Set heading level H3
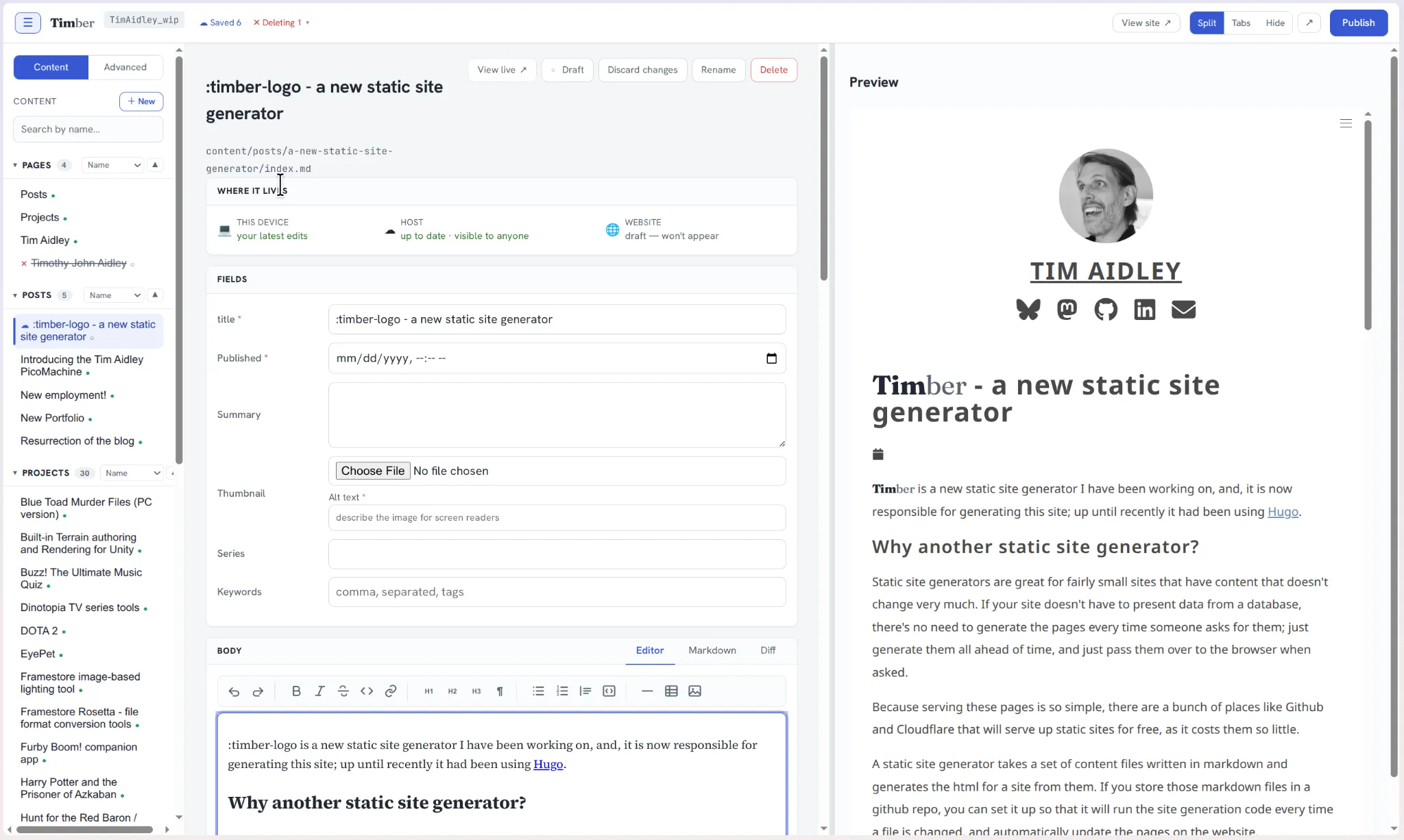This screenshot has height=840, width=1404. pos(476,691)
